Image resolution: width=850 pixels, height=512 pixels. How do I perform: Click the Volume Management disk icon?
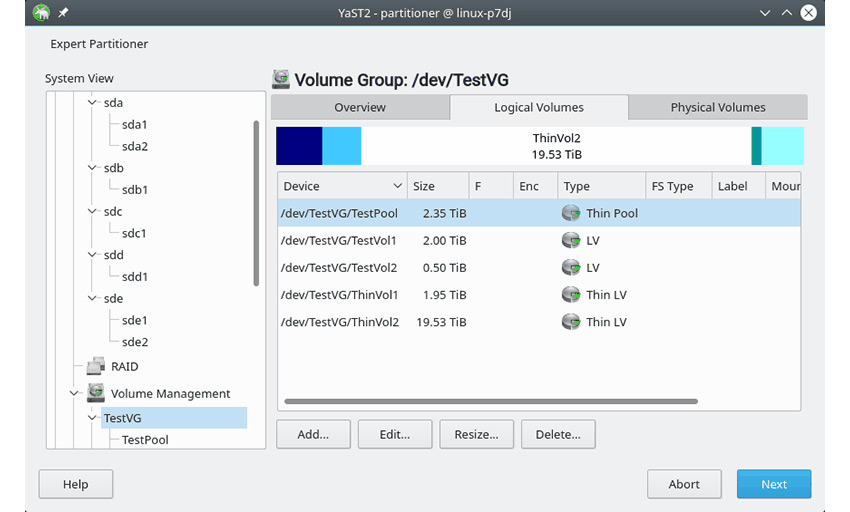pos(96,394)
